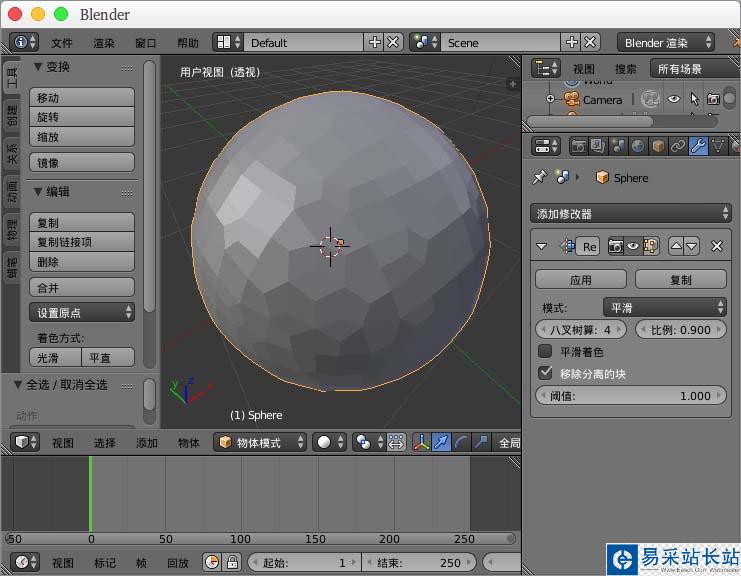
Task: Pin the properties context with pin icon
Action: 539,178
